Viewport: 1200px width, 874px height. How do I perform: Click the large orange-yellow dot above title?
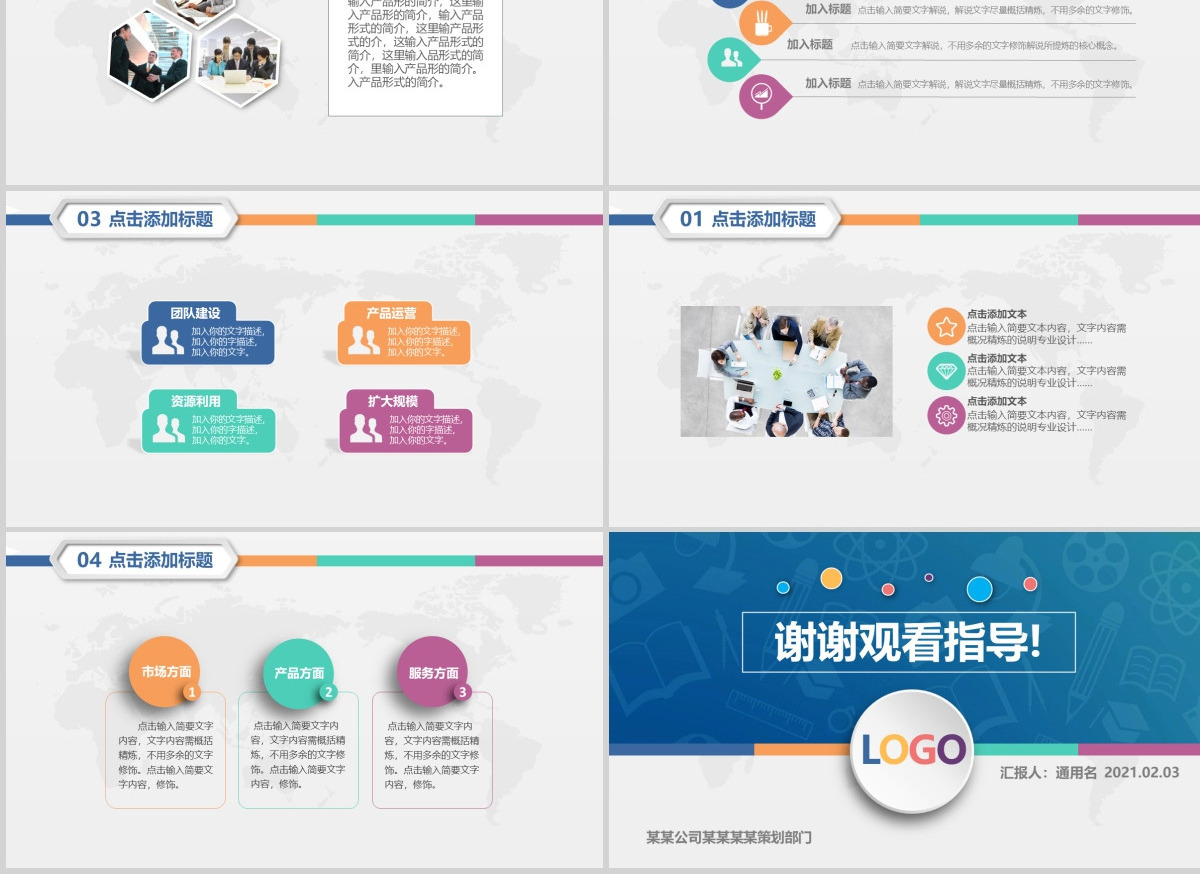pos(831,578)
